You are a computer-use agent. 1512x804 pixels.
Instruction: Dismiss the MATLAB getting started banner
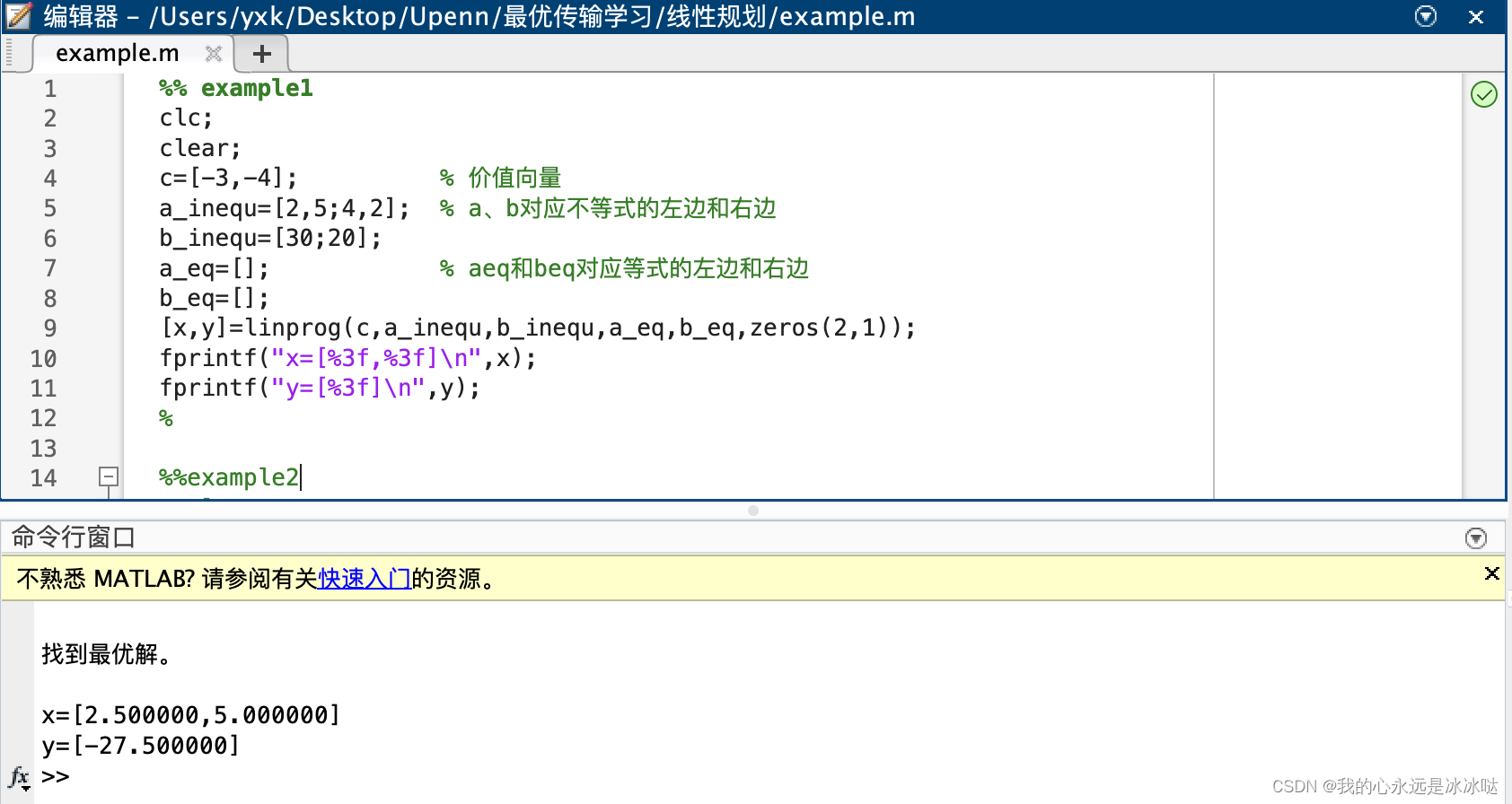1491,573
